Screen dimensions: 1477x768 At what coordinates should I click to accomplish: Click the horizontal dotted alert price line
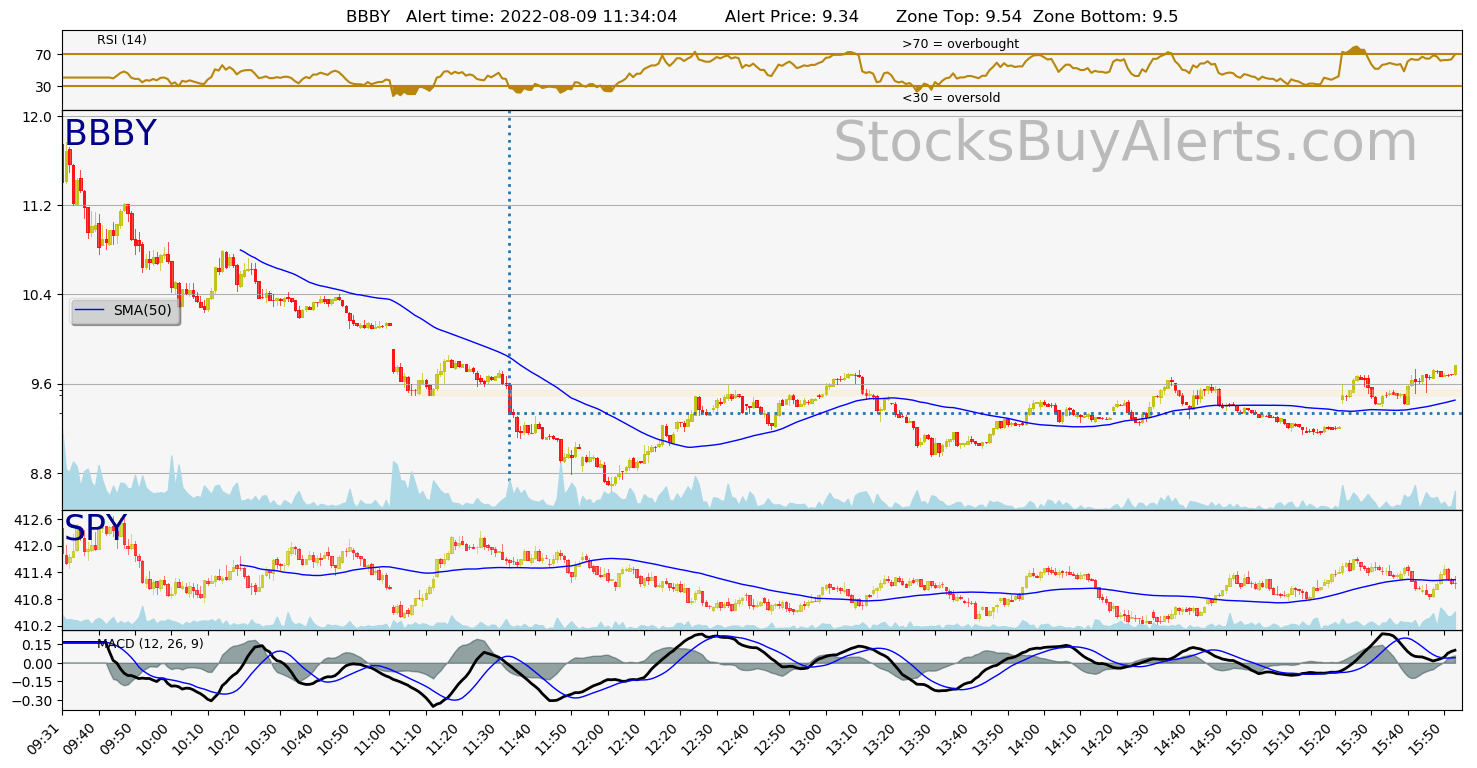[x=985, y=413]
